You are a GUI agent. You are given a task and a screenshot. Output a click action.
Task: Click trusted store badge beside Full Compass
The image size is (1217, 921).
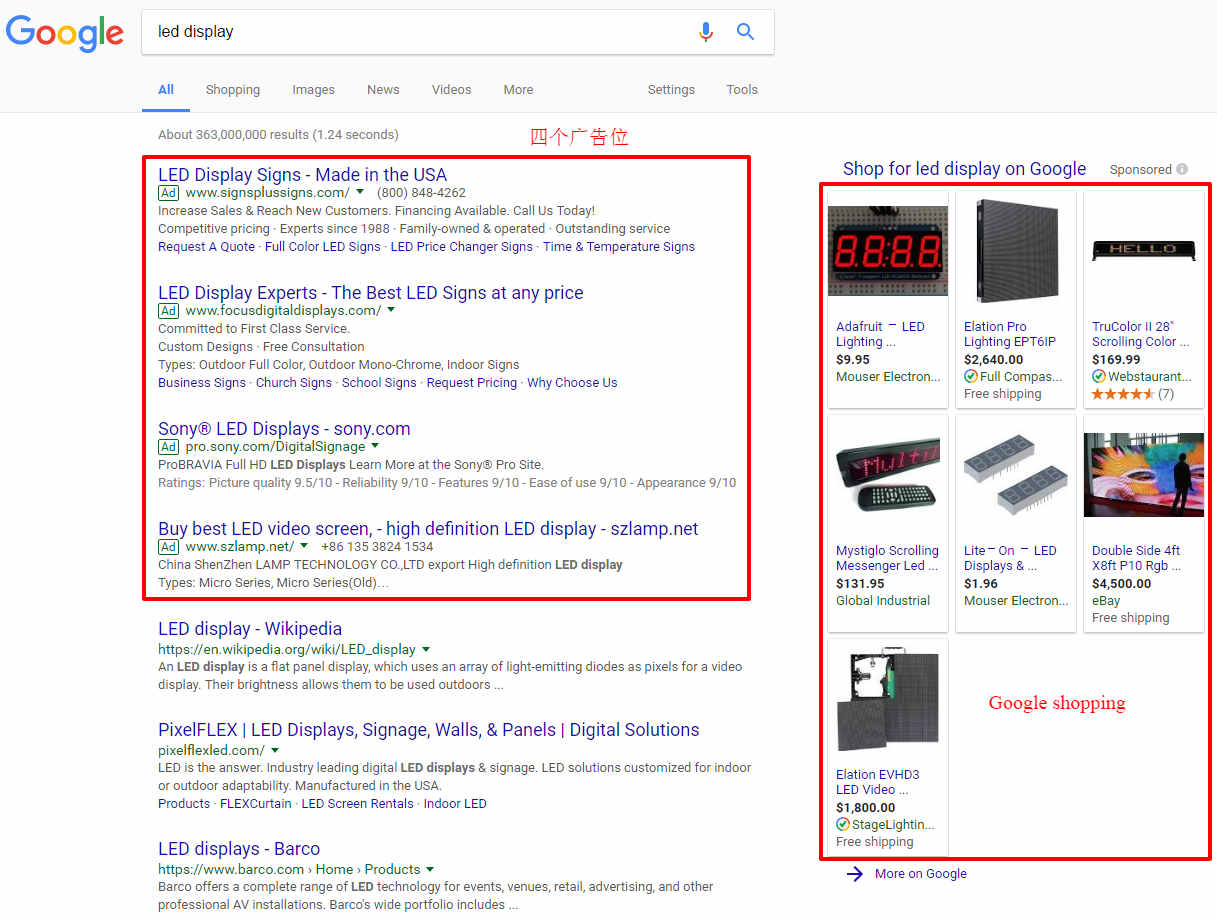pyautogui.click(x=971, y=377)
